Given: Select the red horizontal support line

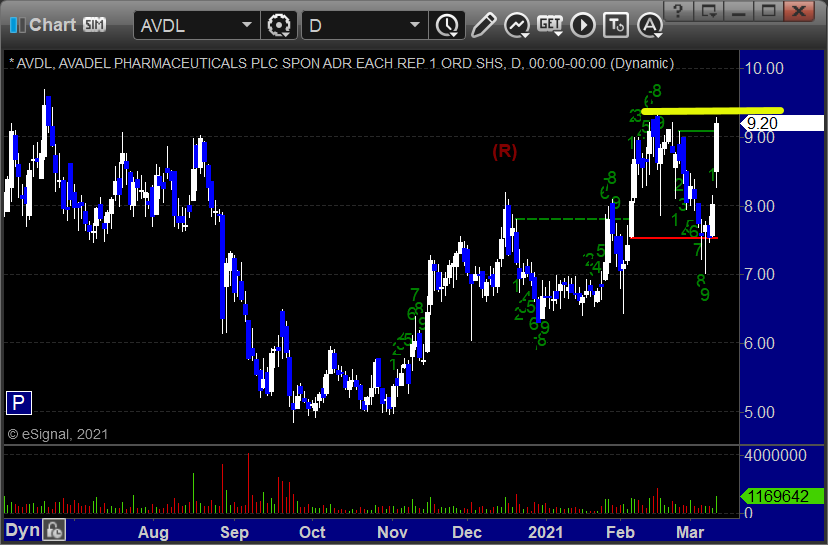Looking at the screenshot, I should pyautogui.click(x=674, y=238).
